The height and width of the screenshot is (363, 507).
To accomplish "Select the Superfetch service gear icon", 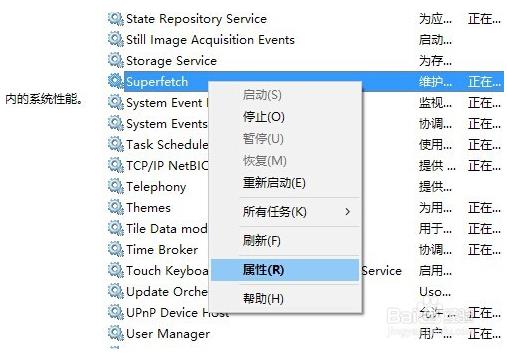I will tap(116, 82).
